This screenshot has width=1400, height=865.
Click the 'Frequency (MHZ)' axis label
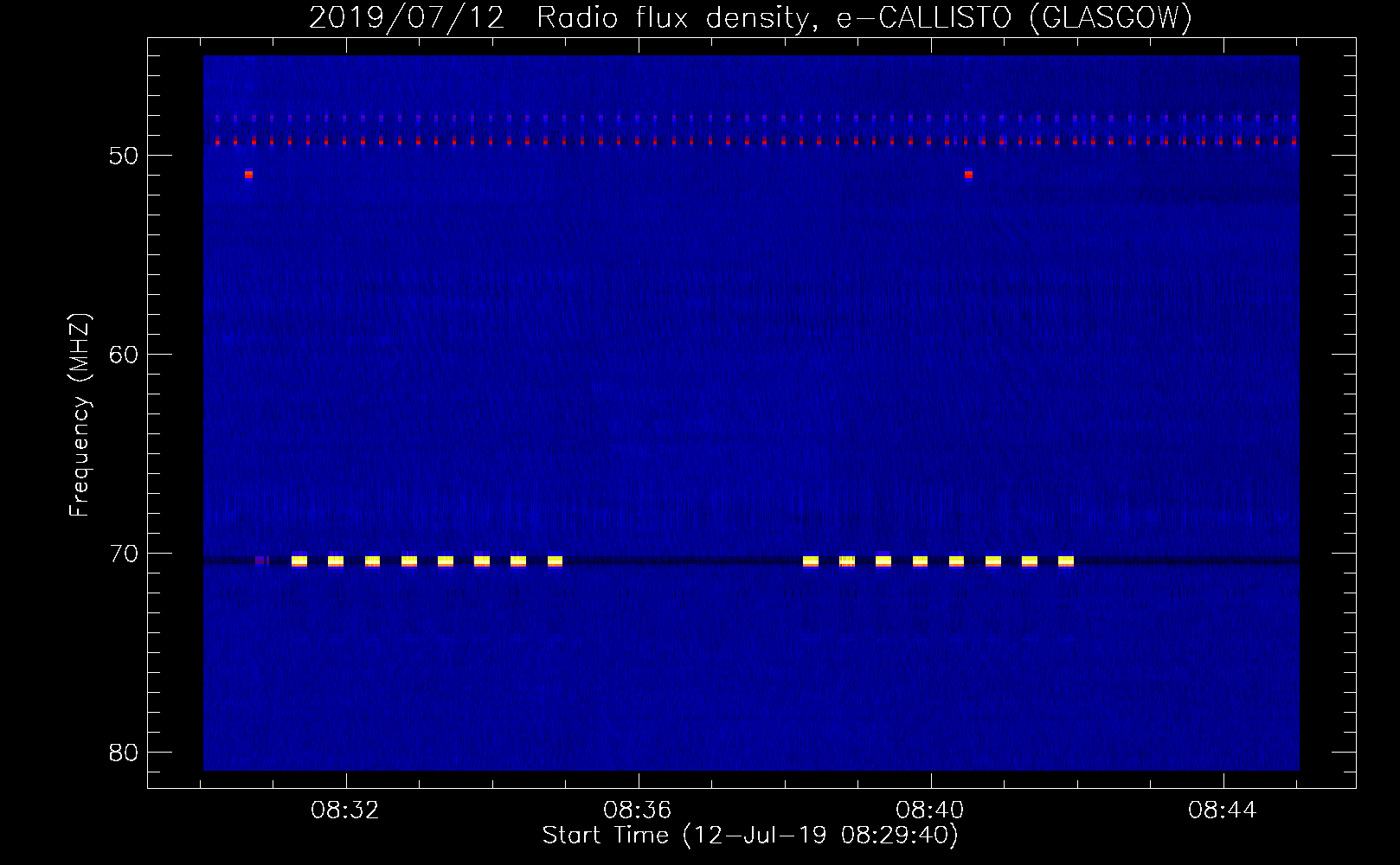point(80,415)
